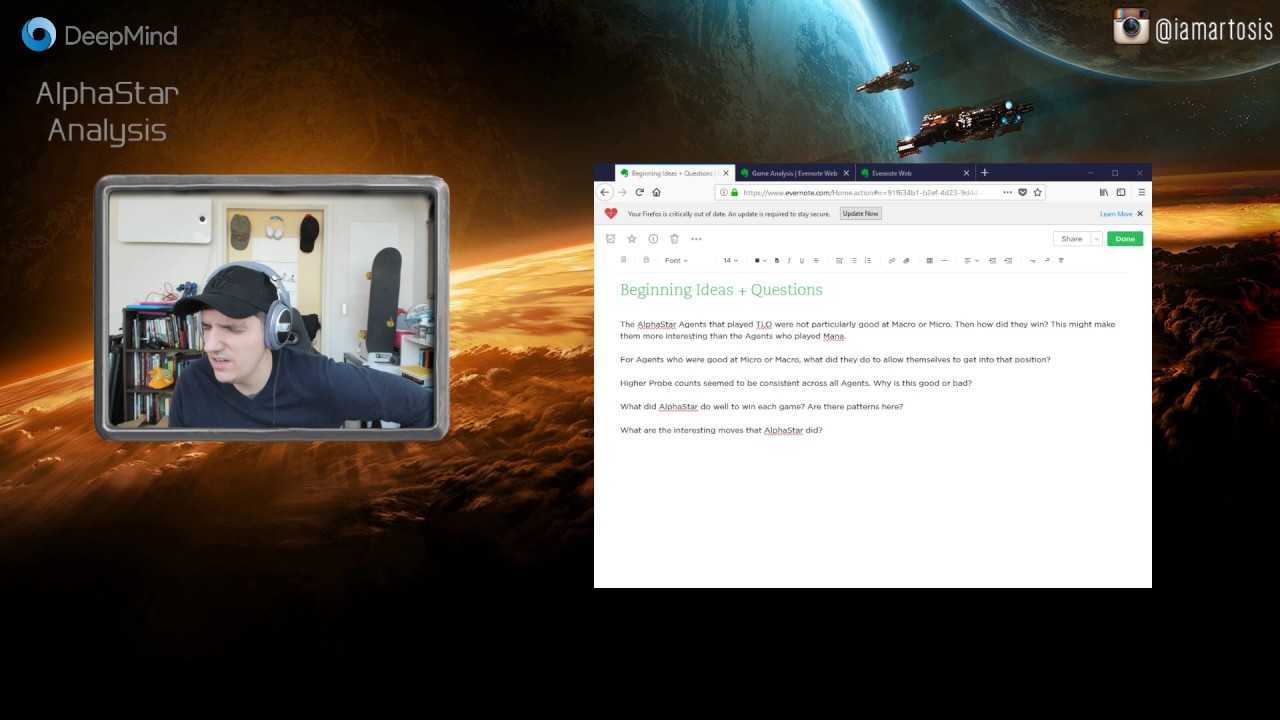
Task: Open page actions three-dot menu in address bar
Action: (1007, 192)
